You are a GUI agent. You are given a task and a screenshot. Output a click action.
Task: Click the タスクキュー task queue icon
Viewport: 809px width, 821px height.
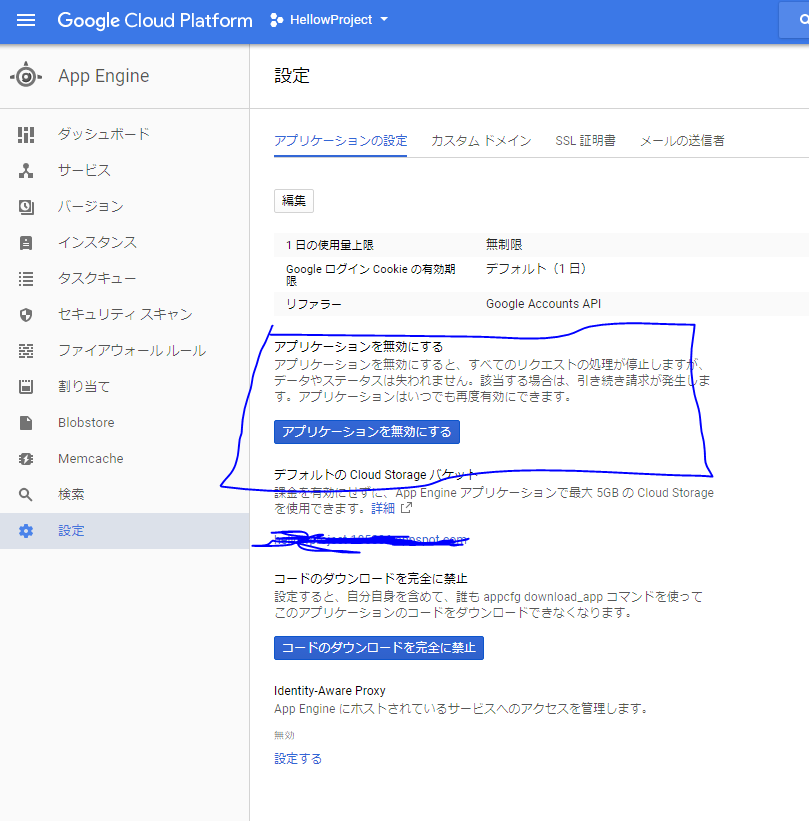coord(26,279)
